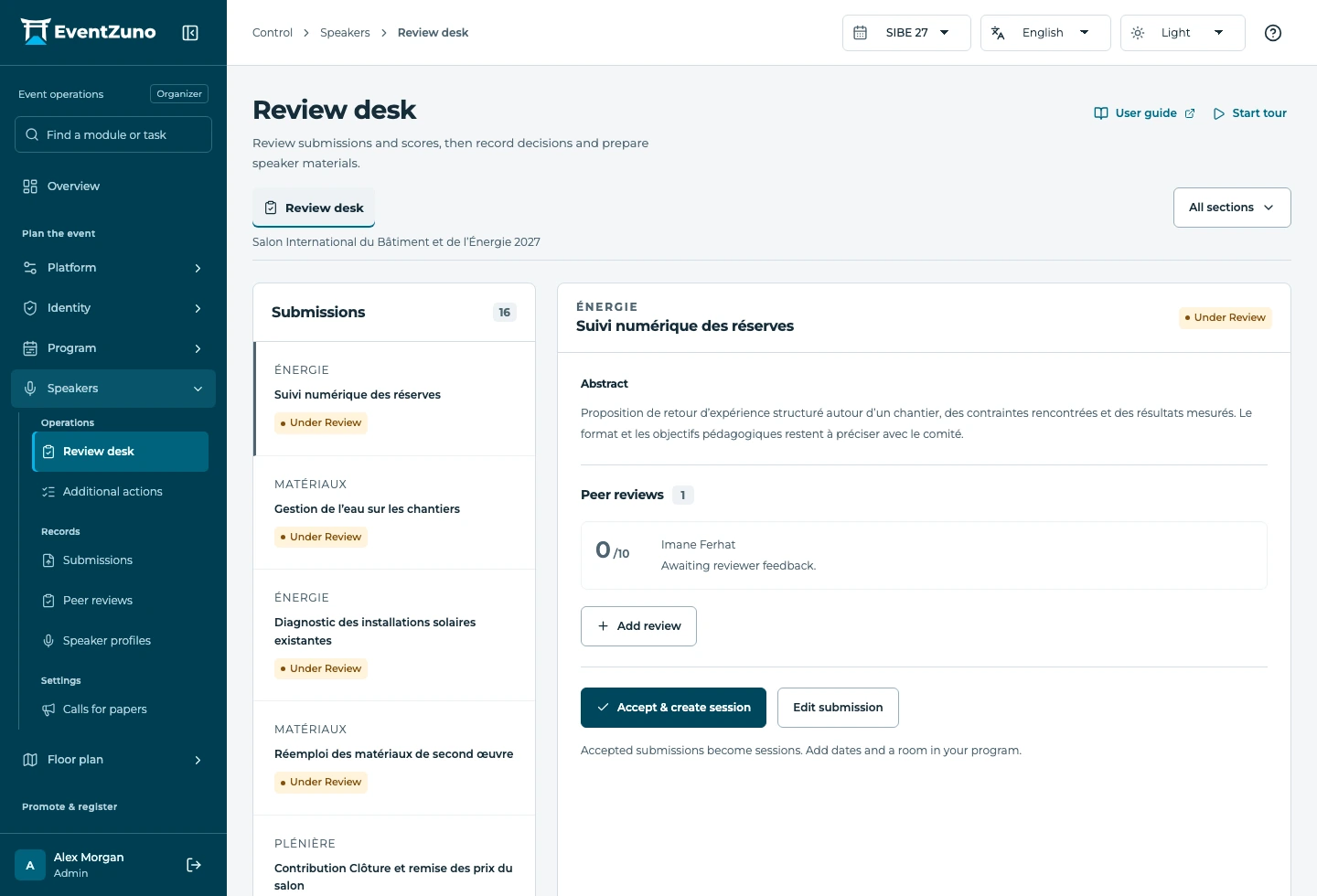Click the sun icon beside Light
The height and width of the screenshot is (896, 1317).
1138,33
